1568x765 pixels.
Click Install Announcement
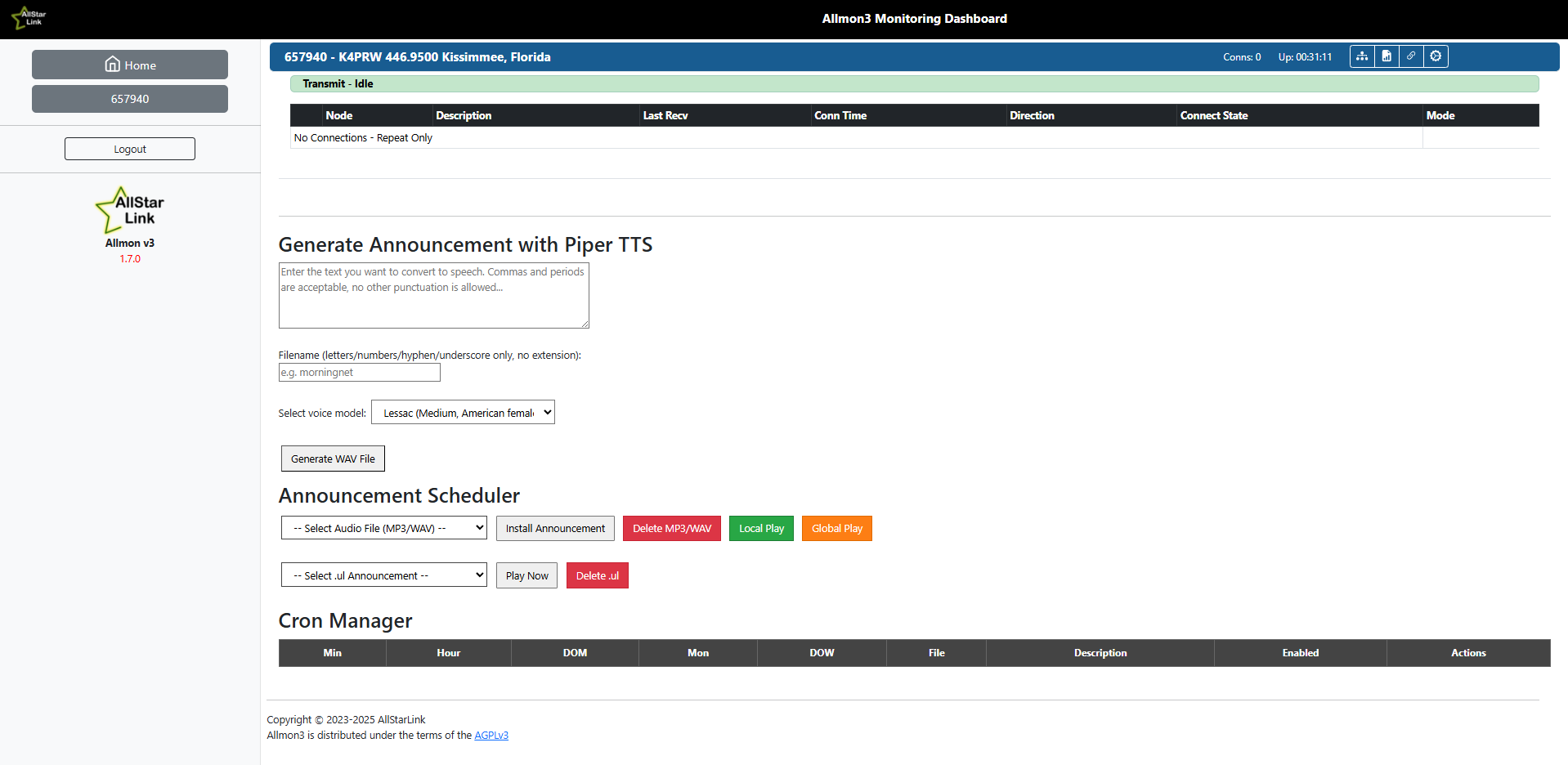555,528
